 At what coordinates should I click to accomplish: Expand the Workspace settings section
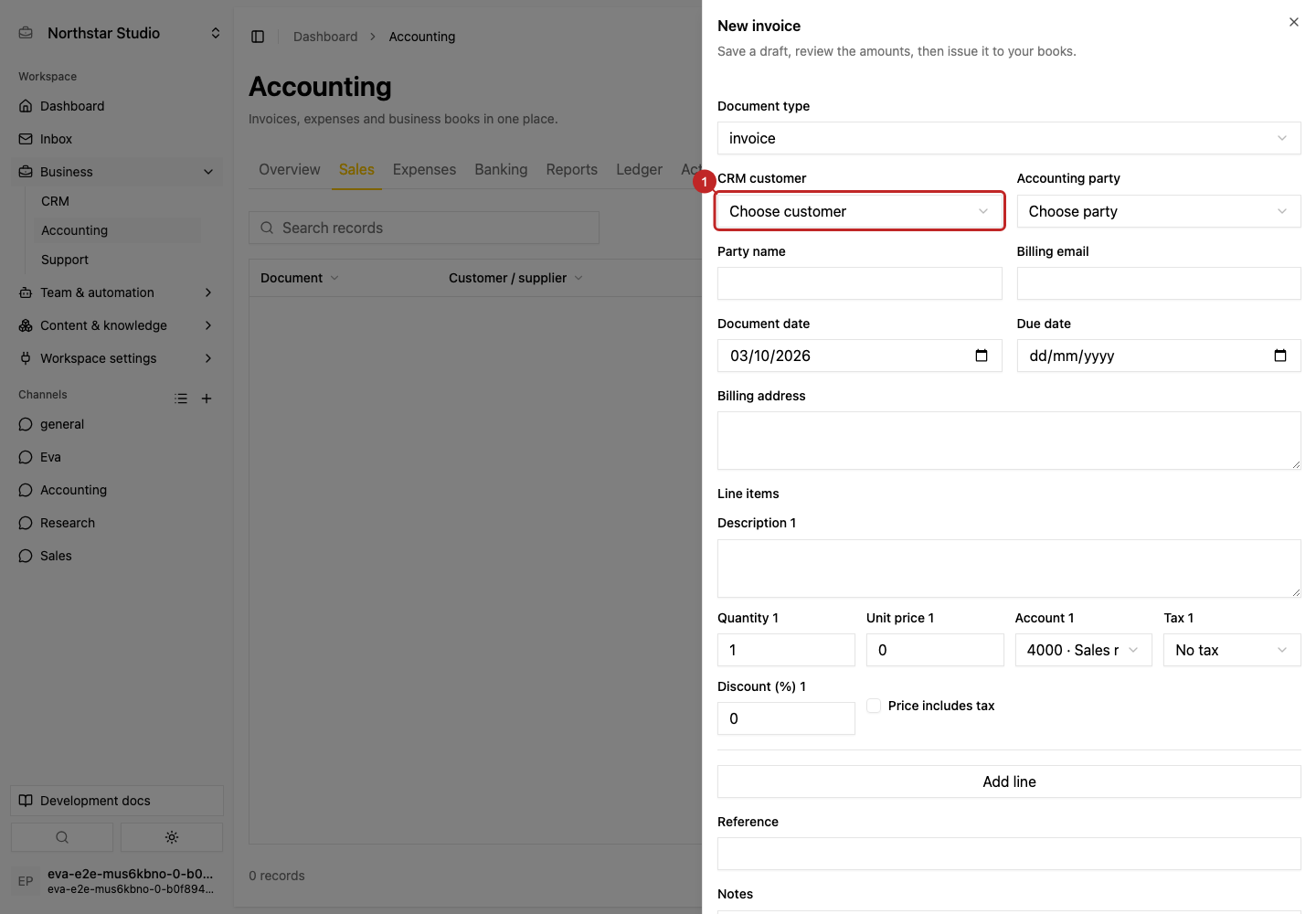pos(208,358)
